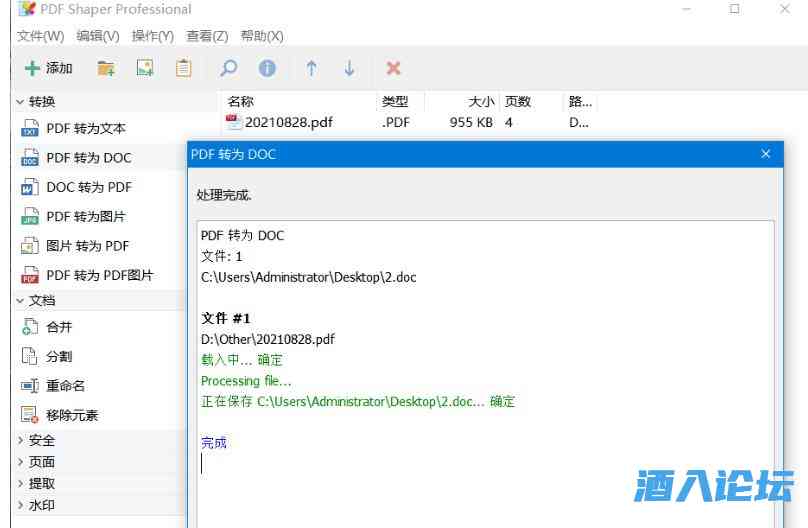The height and width of the screenshot is (528, 808).
Task: Click the magnifier preview icon
Action: coord(229,68)
